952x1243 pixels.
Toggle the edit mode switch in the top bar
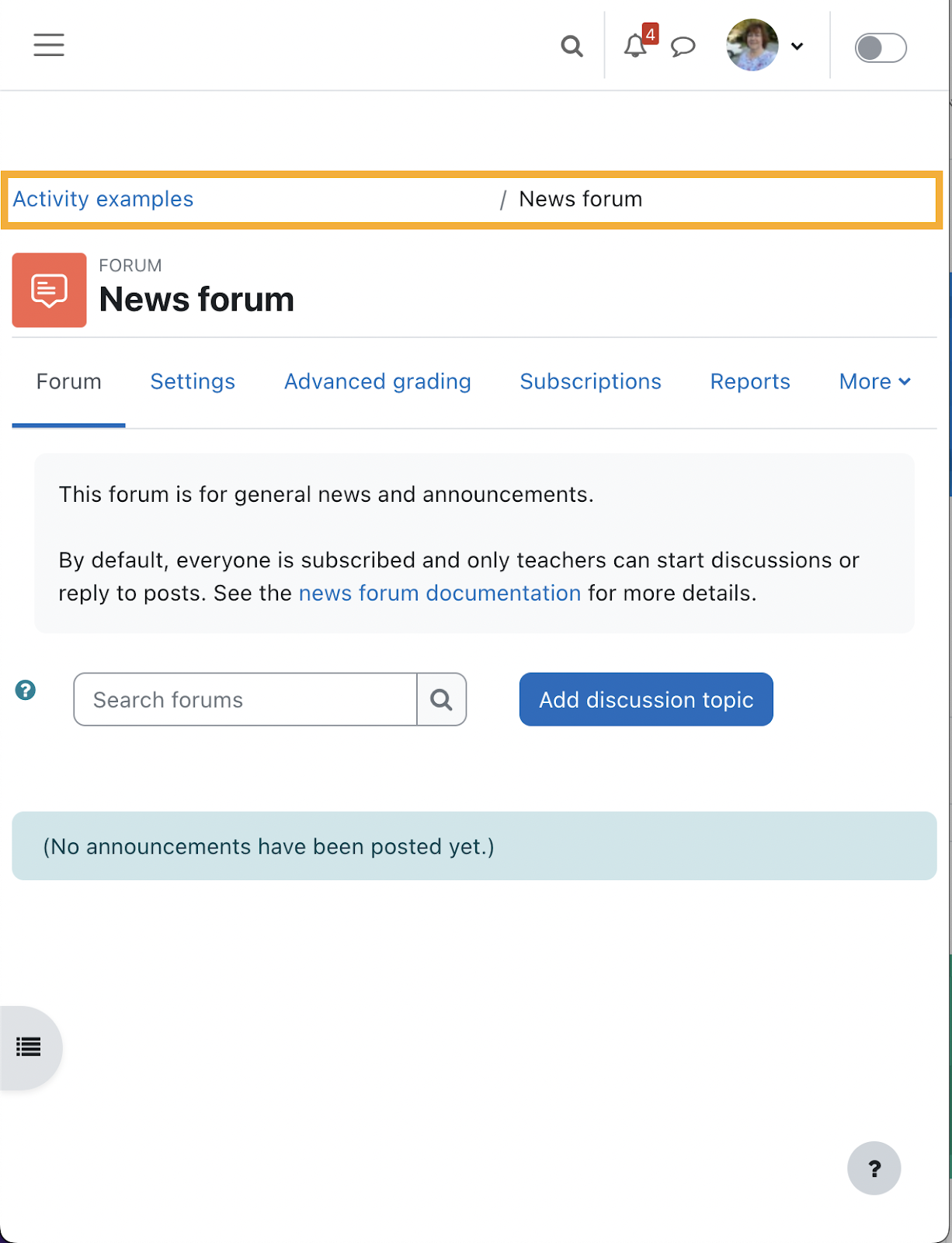(881, 47)
